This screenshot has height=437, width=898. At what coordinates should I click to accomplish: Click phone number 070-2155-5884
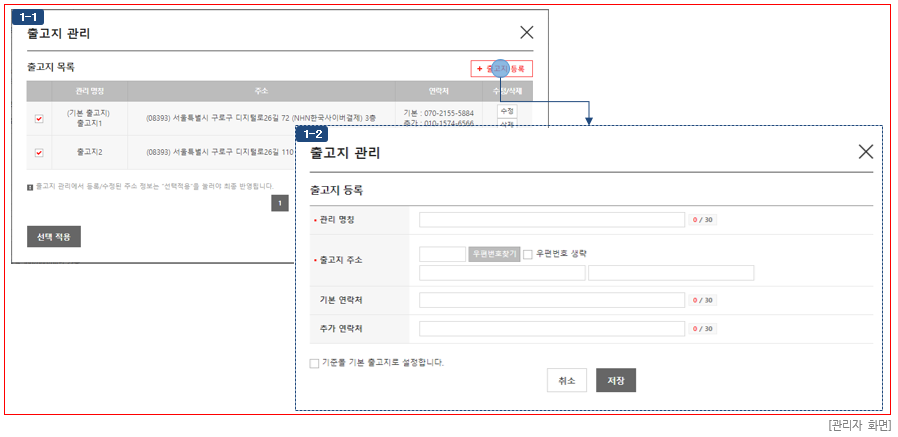447,113
